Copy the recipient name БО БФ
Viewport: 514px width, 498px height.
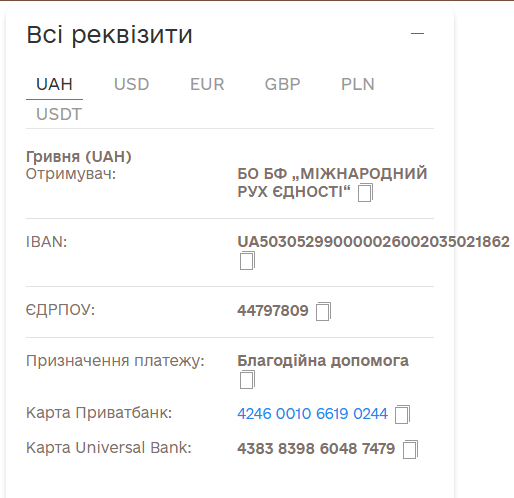coord(365,193)
